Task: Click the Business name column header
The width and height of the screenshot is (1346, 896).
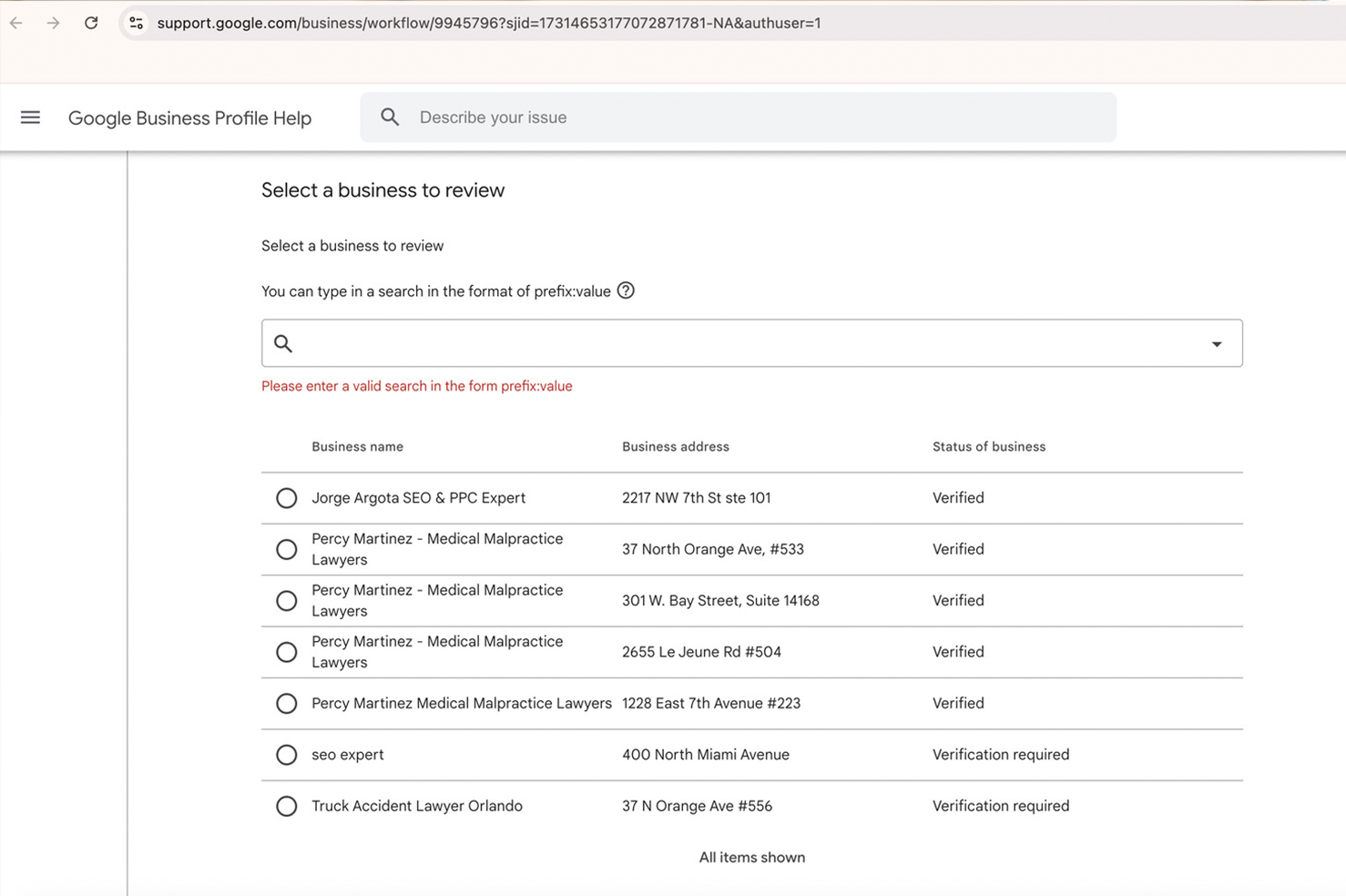Action: click(357, 447)
